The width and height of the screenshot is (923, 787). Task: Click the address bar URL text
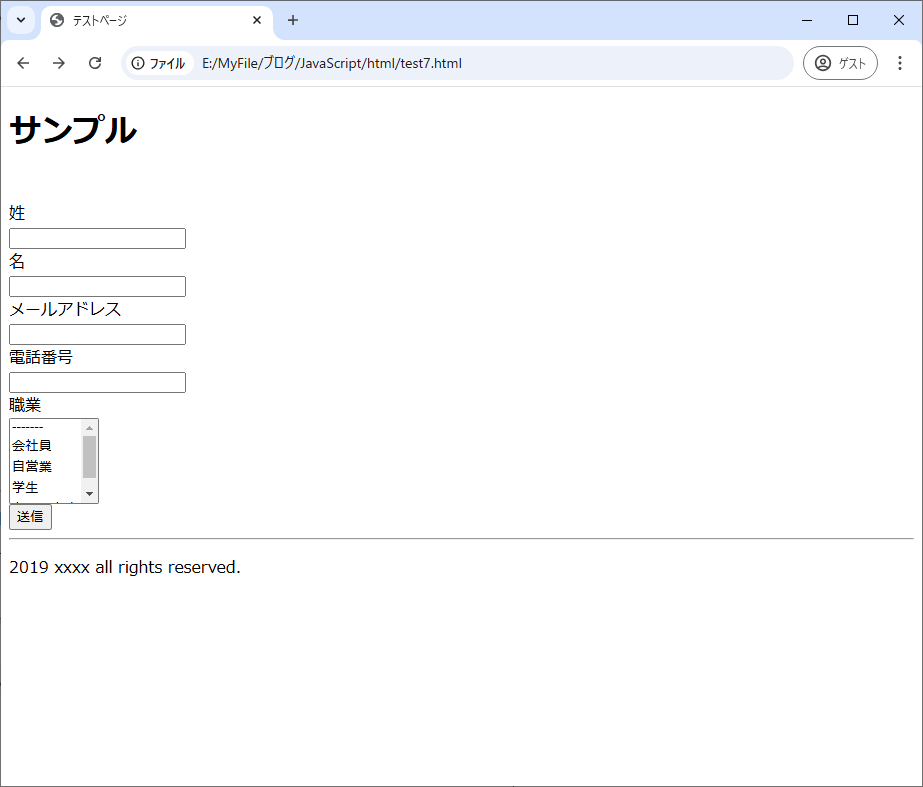[x=331, y=63]
